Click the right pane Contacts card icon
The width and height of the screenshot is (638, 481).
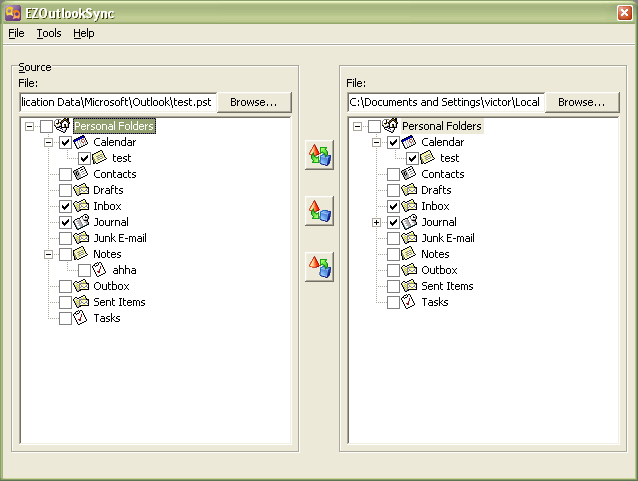tap(409, 174)
